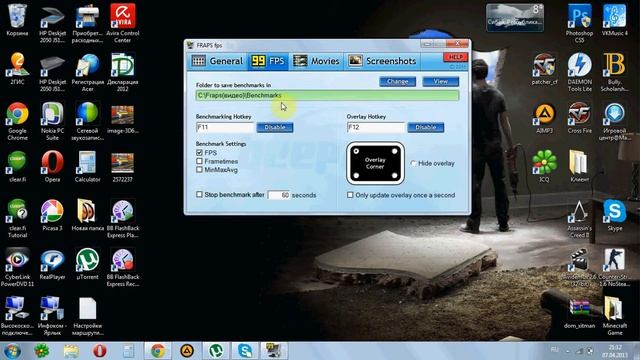The width and height of the screenshot is (640, 360).
Task: Click the Windows Start button
Action: click(x=12, y=351)
